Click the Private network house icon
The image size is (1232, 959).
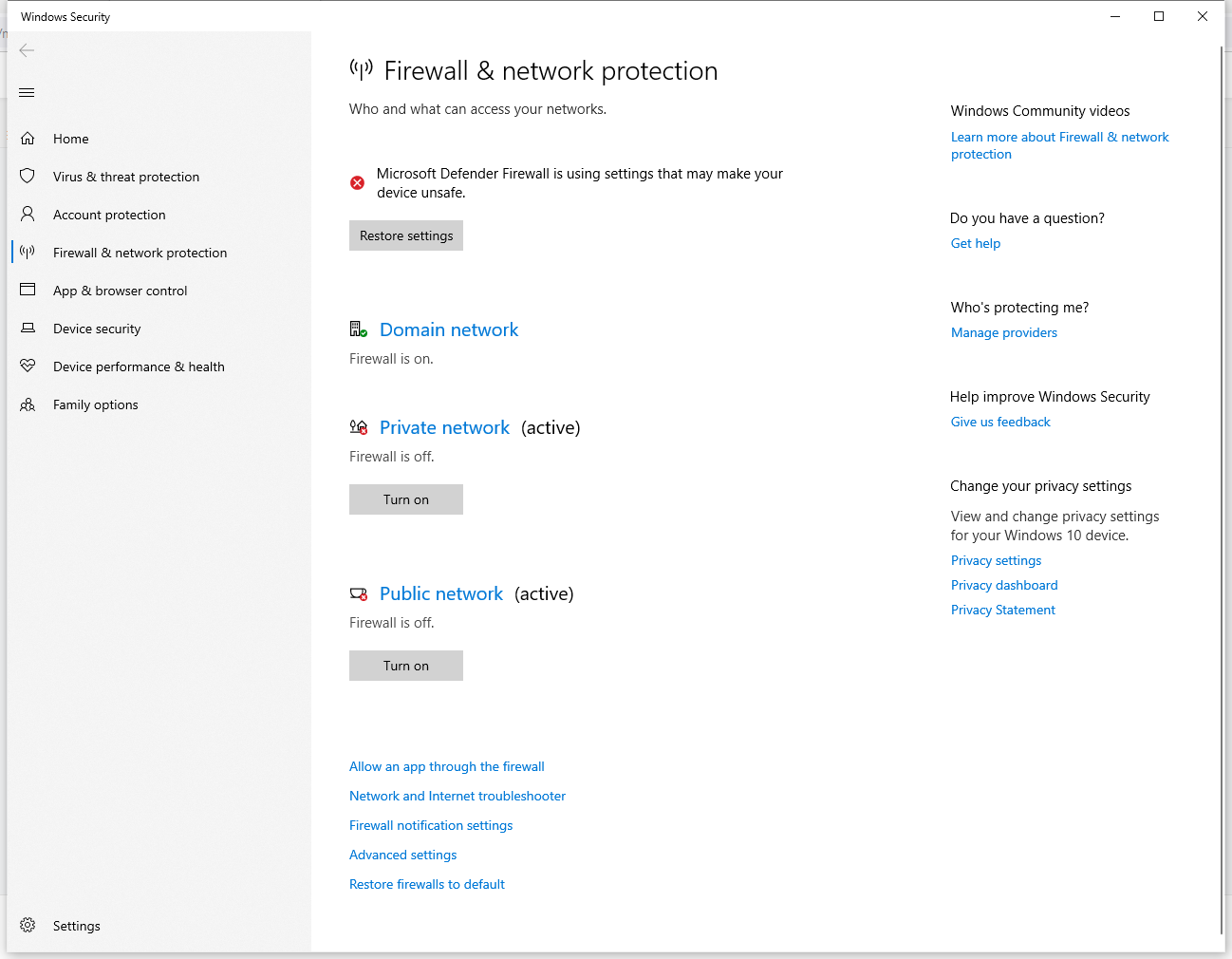click(358, 427)
